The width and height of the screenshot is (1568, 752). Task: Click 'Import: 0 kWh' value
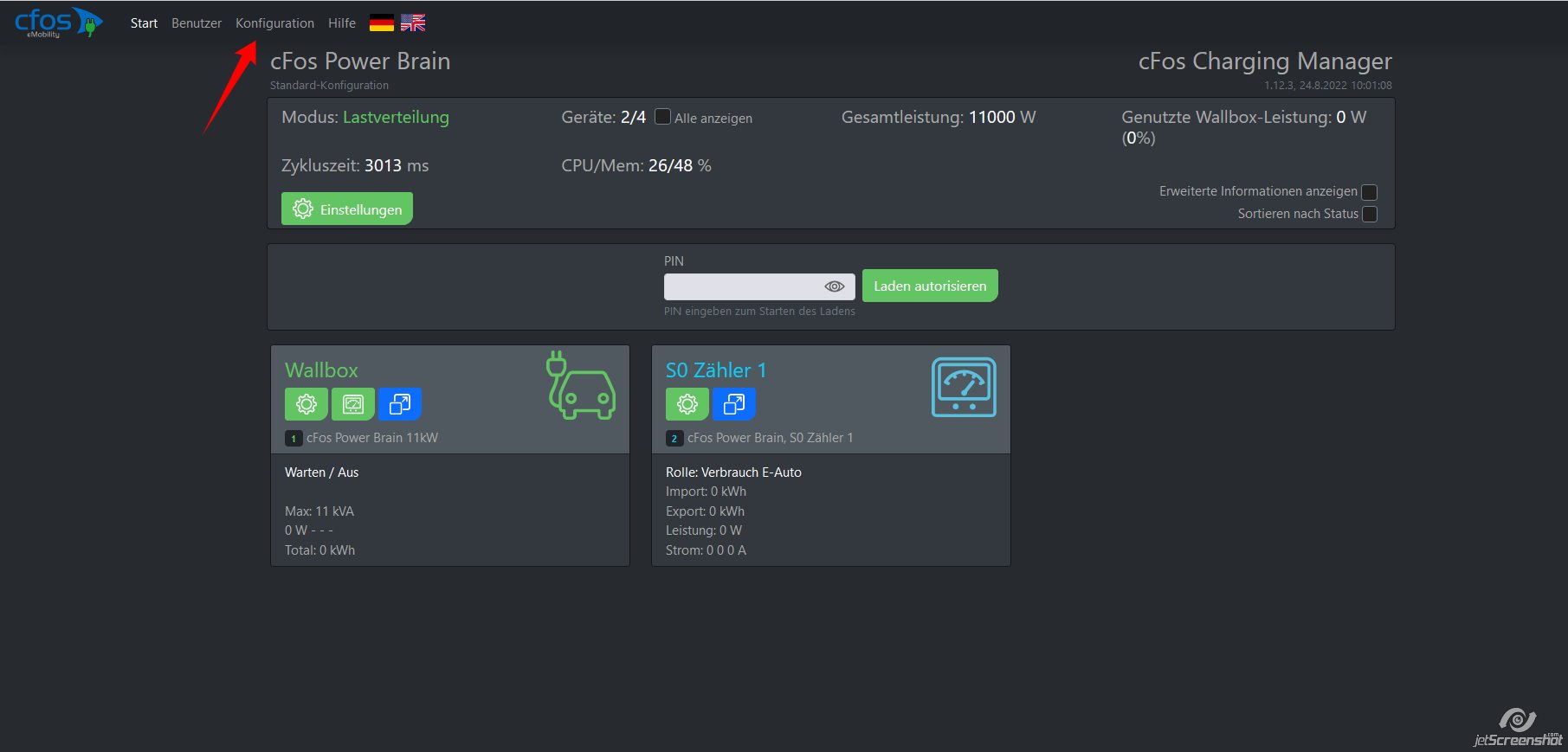tap(706, 492)
